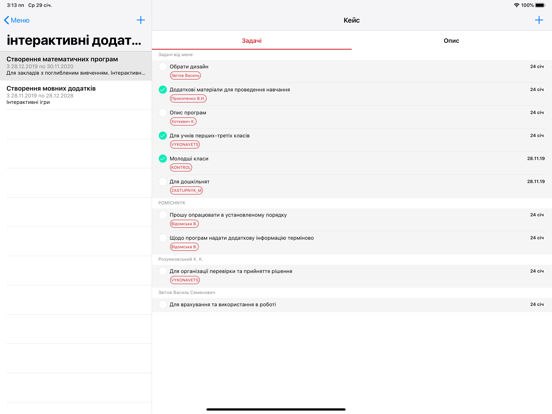Select Заїтов Василь Семенович section header
The width and height of the screenshot is (552, 414).
point(187,293)
